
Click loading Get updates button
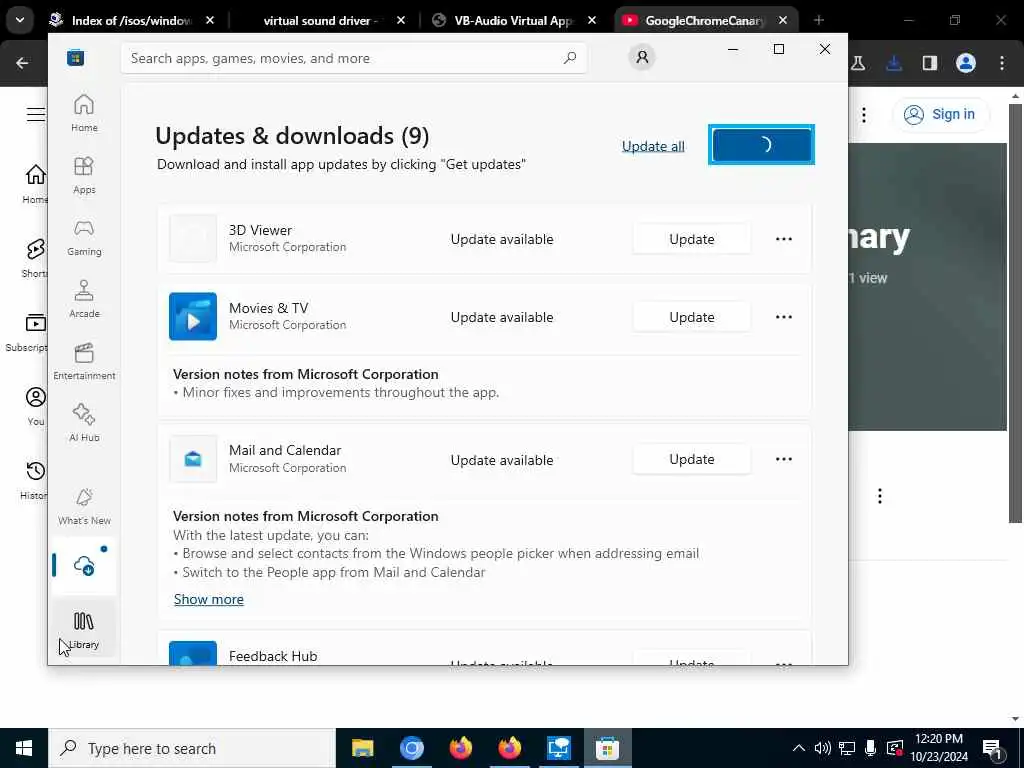[761, 144]
